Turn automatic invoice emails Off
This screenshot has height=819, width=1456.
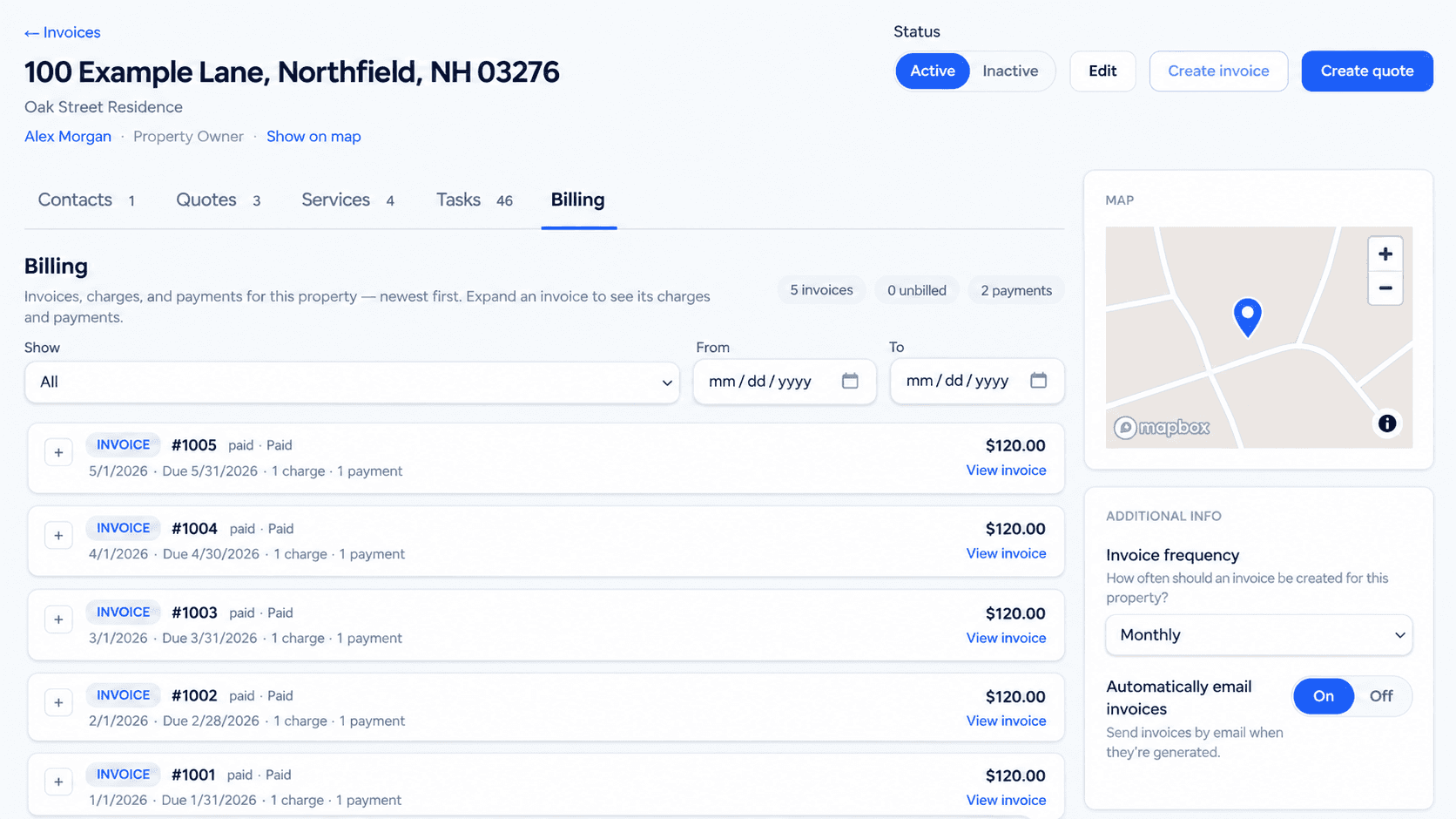click(1380, 696)
